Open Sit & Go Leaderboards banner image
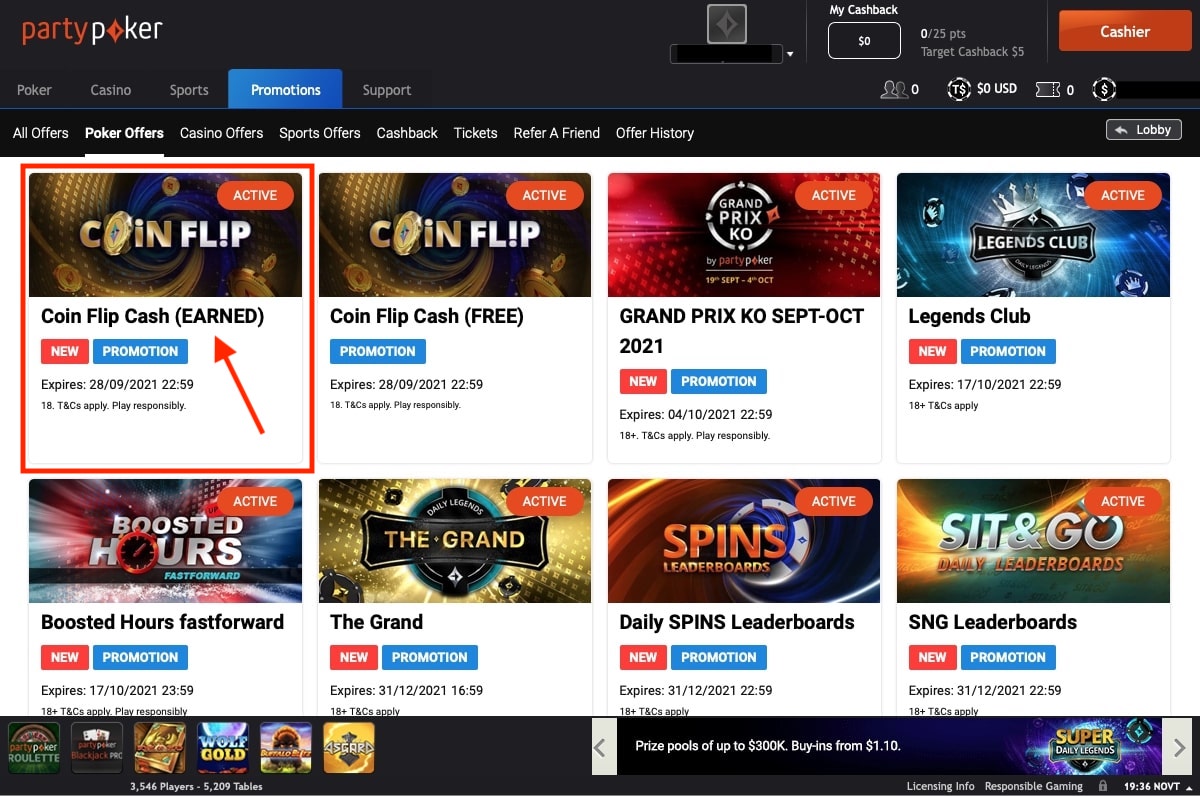 coord(1033,541)
